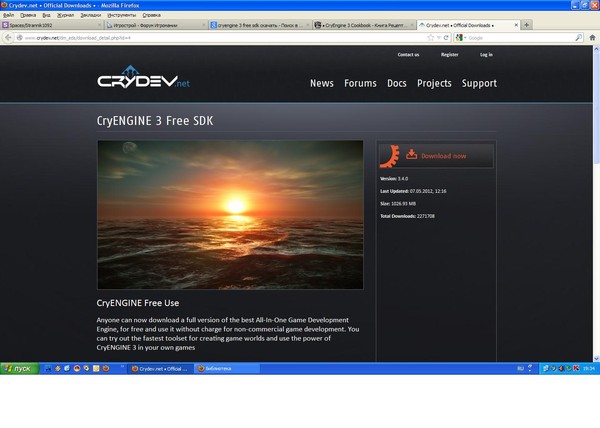Click the system tray clock
Screen dimensions: 600x428
(x=589, y=369)
